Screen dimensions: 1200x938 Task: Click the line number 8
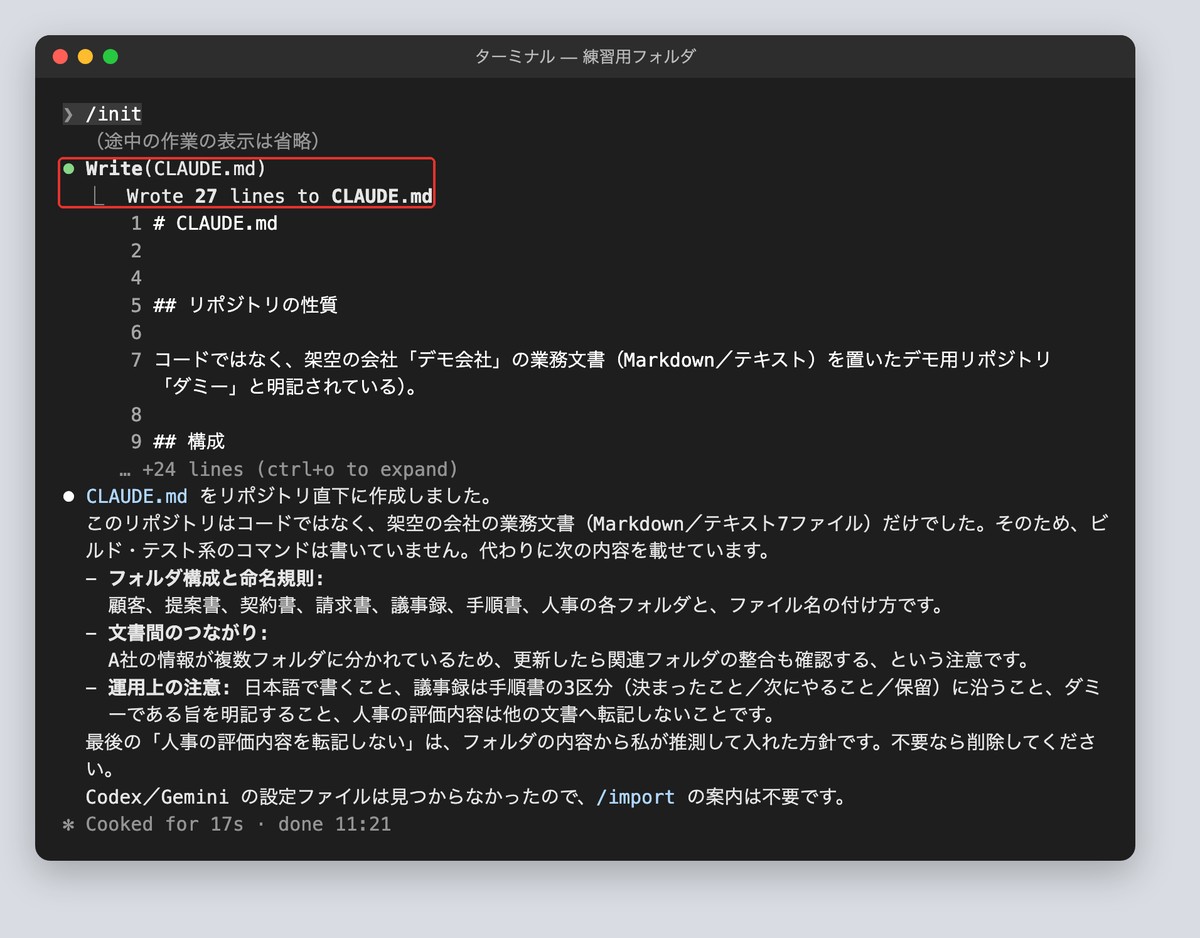tap(136, 414)
